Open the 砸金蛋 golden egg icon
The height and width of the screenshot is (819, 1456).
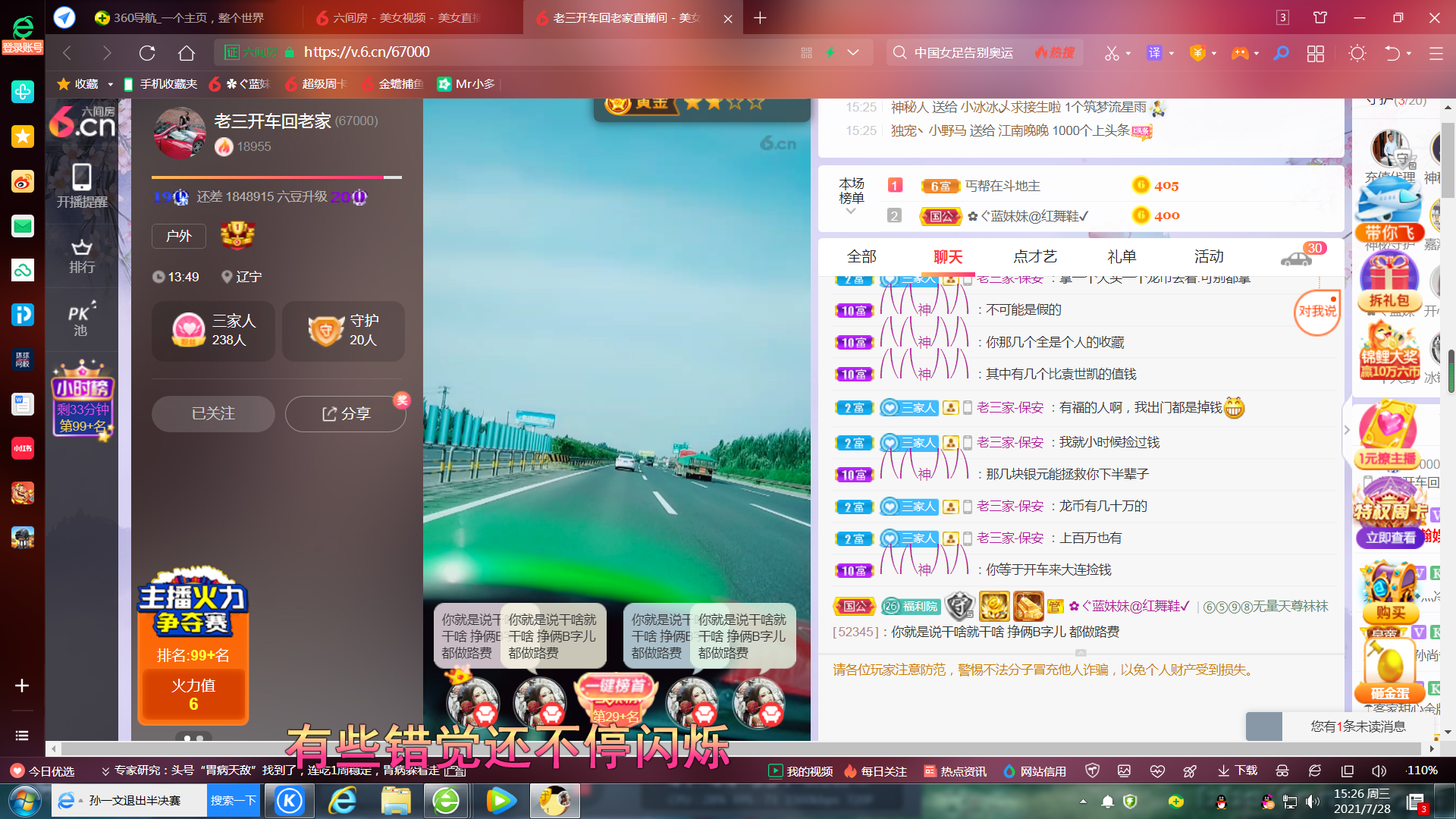pyautogui.click(x=1390, y=670)
